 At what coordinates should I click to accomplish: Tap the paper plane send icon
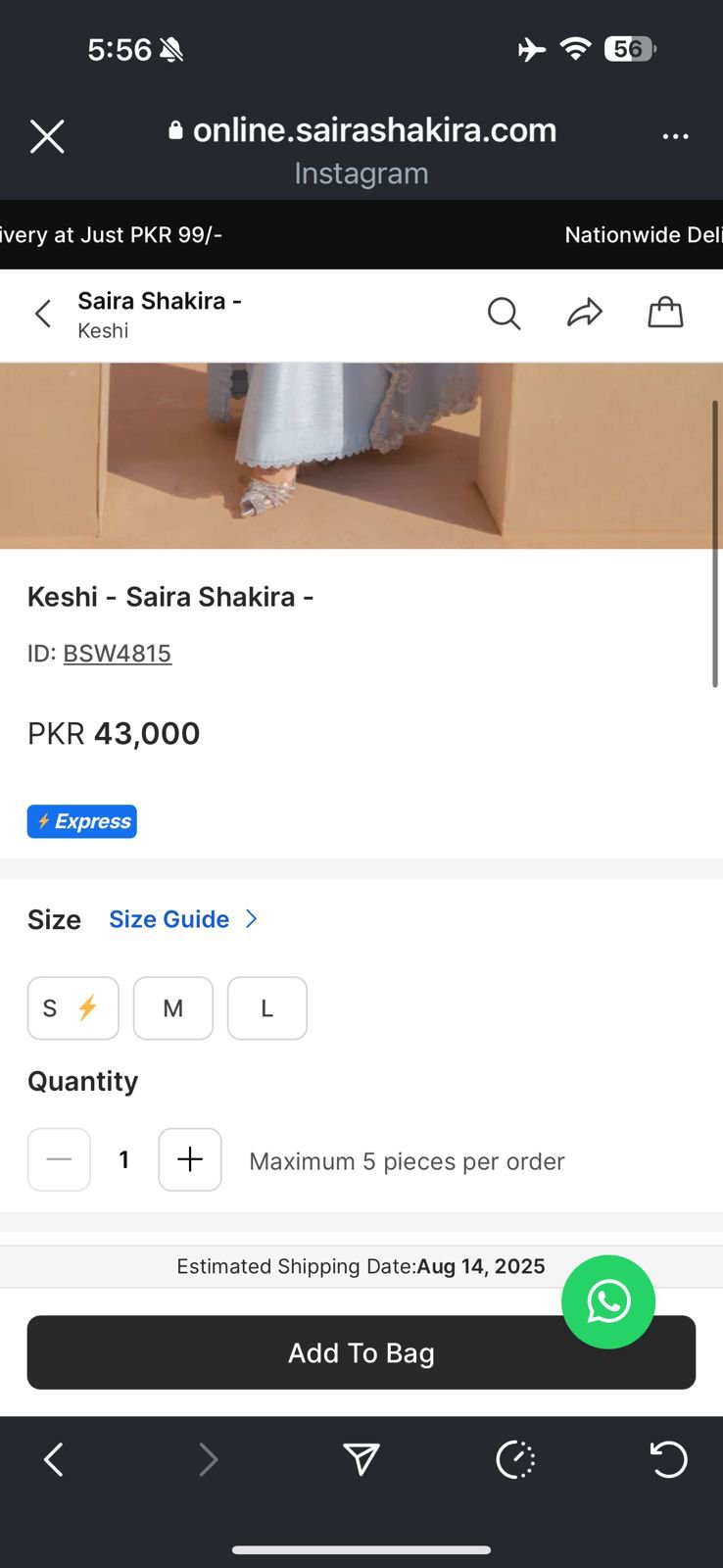click(361, 1460)
